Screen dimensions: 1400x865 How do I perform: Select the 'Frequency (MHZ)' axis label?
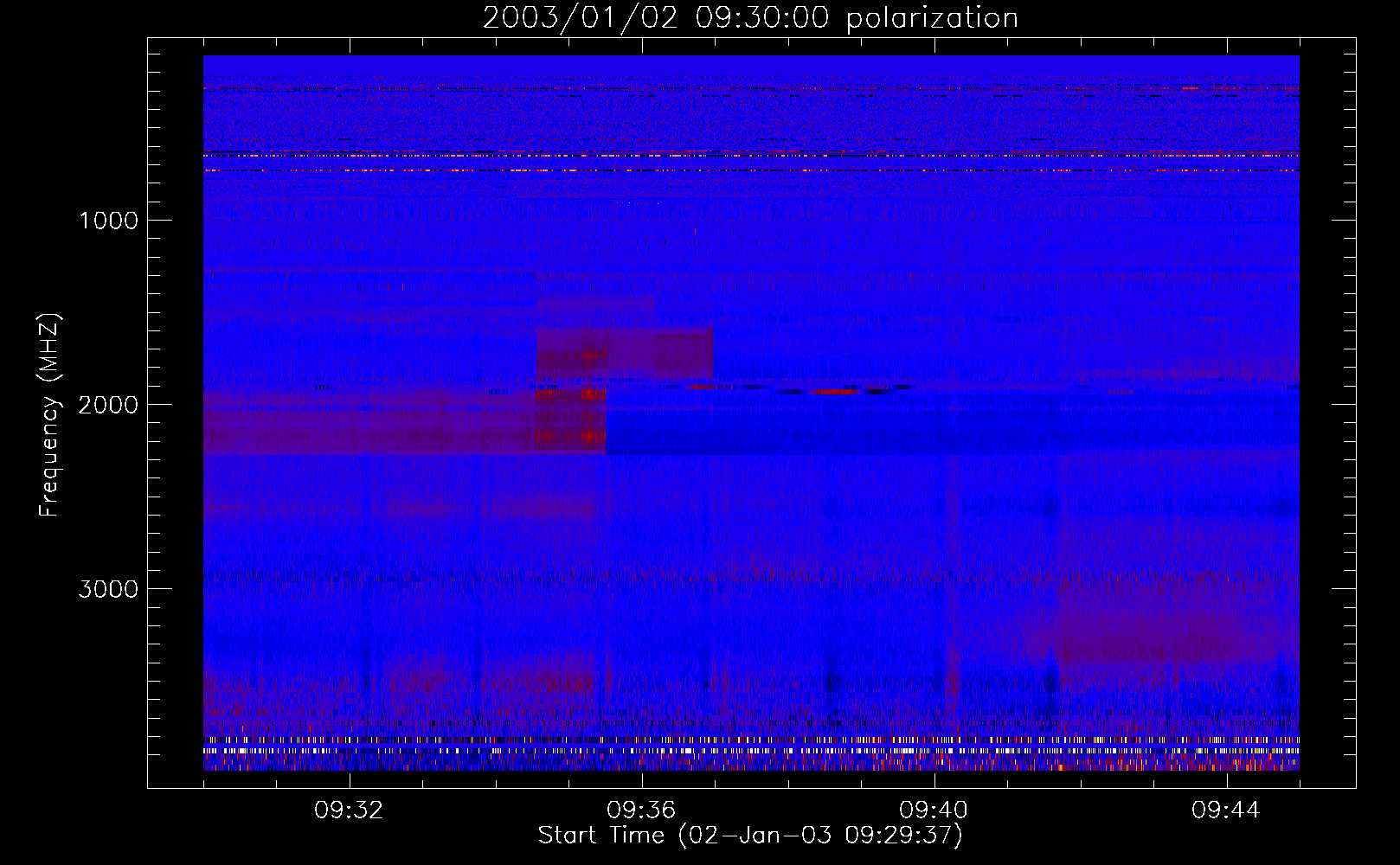pos(48,415)
